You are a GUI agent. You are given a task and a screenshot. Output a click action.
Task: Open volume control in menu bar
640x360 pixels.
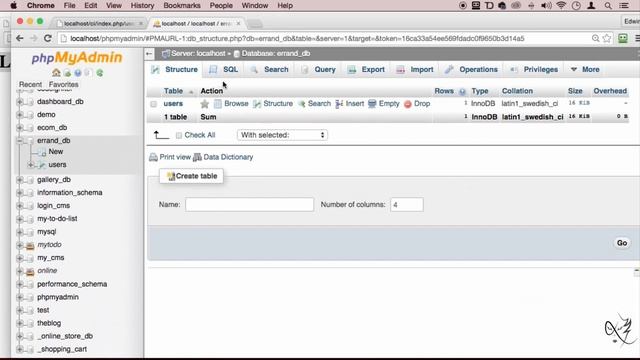tap(546, 6)
